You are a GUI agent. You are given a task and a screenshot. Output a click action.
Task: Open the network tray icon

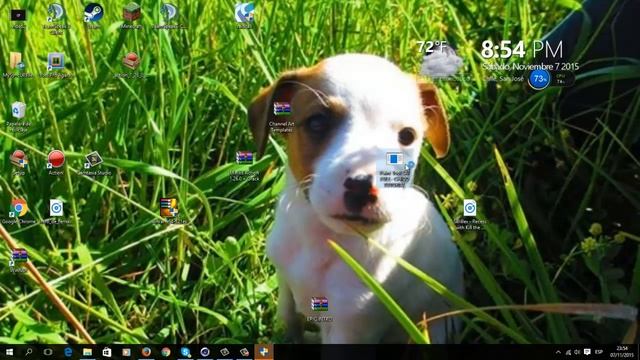568,352
